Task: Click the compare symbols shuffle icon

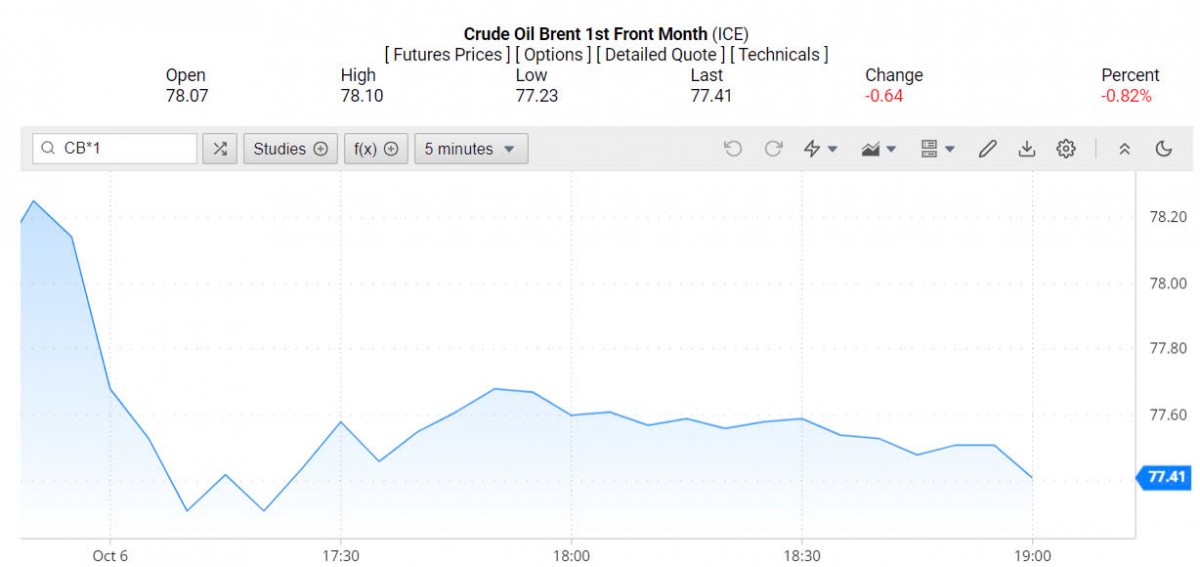Action: point(220,149)
